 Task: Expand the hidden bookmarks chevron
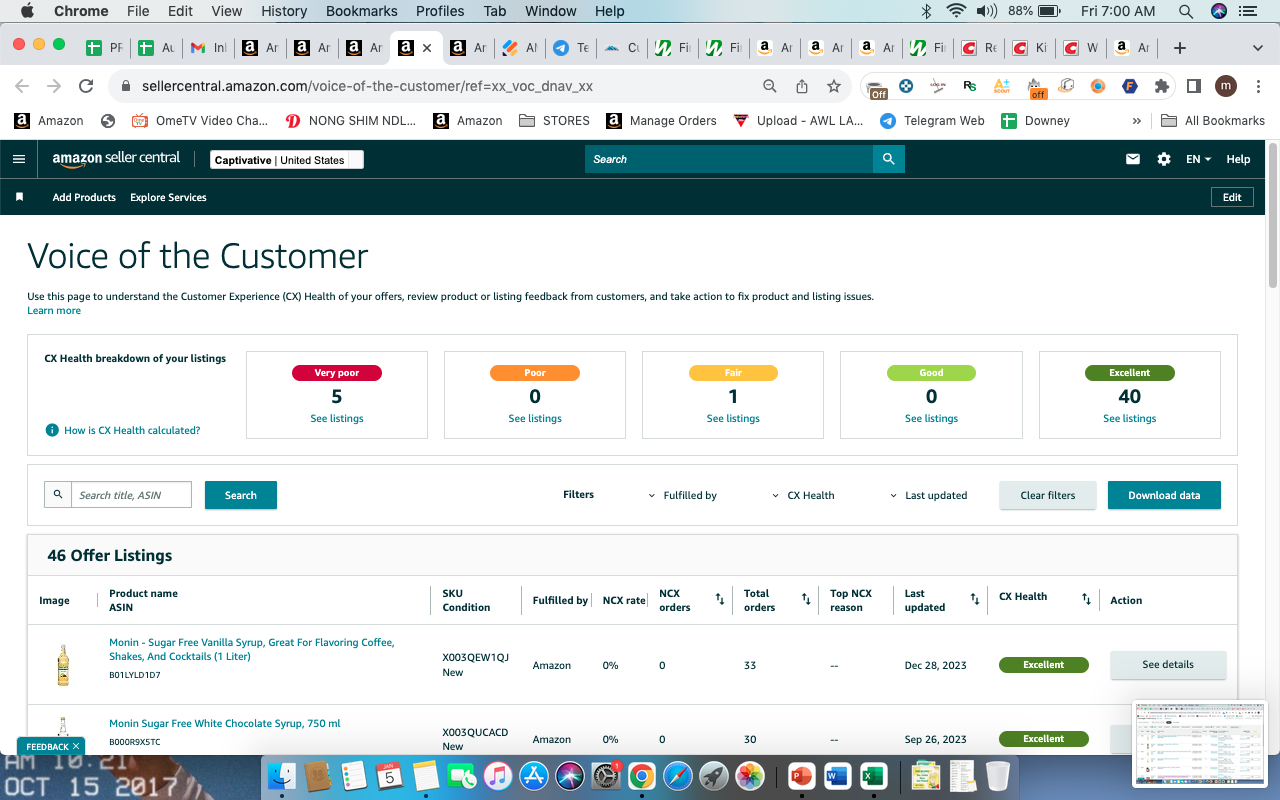[1136, 120]
